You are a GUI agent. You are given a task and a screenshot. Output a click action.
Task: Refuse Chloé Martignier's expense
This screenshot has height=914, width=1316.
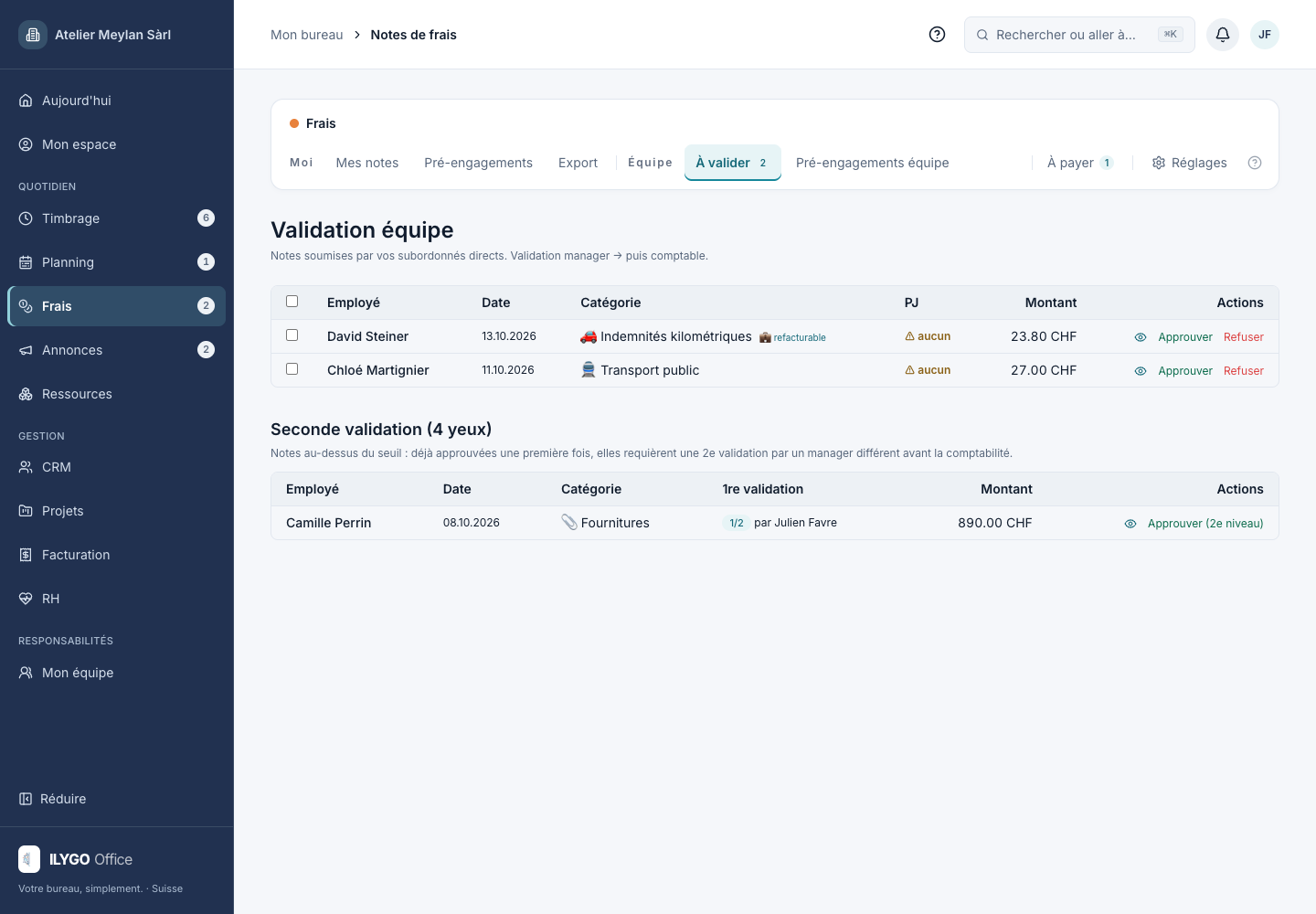click(1244, 371)
